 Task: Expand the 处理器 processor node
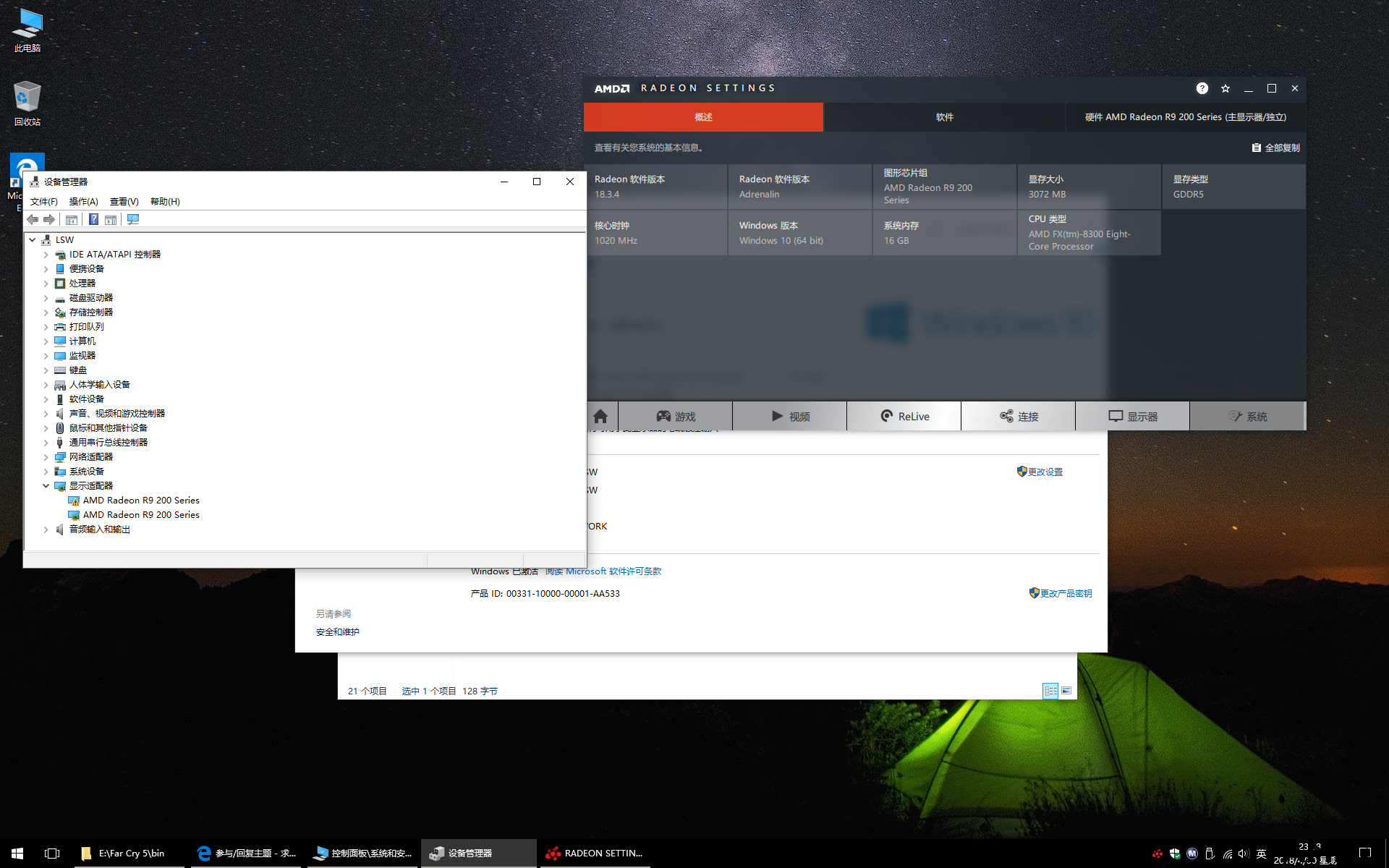(x=46, y=284)
